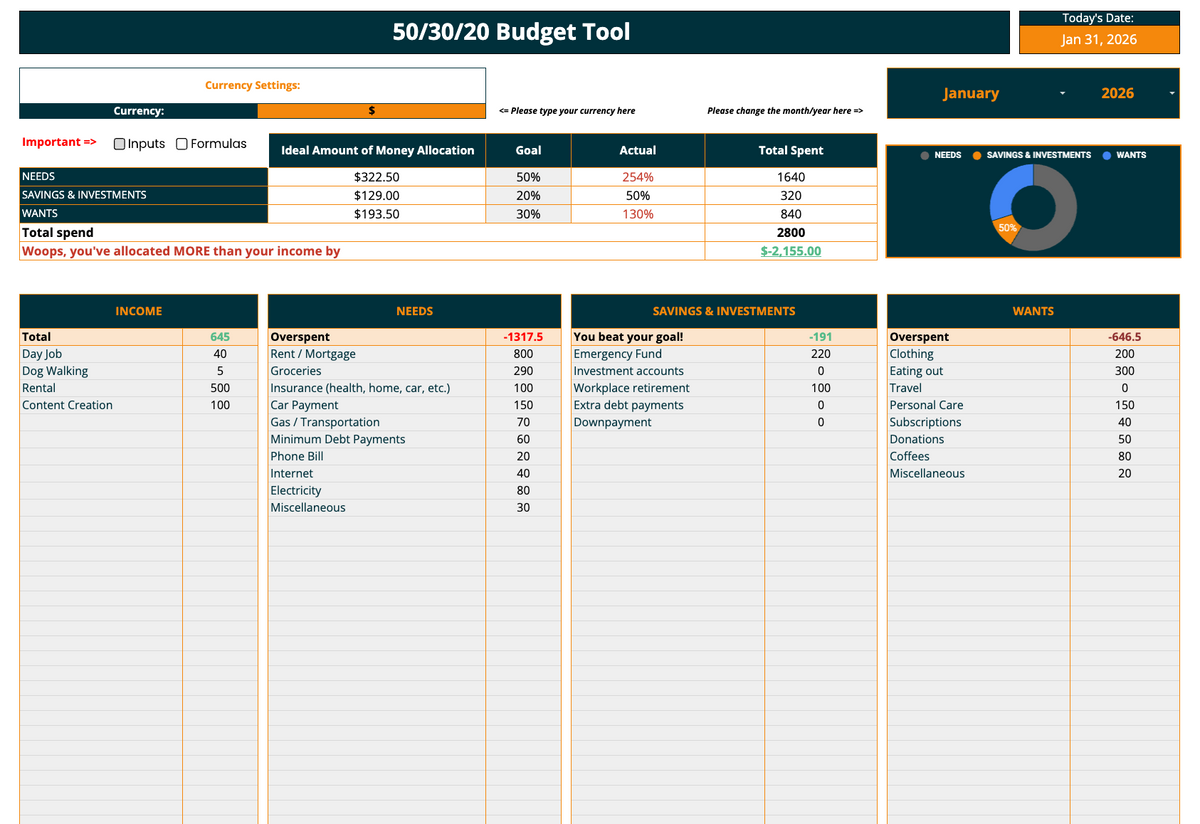Click the $-2,155.00 underlined amount

coord(791,251)
